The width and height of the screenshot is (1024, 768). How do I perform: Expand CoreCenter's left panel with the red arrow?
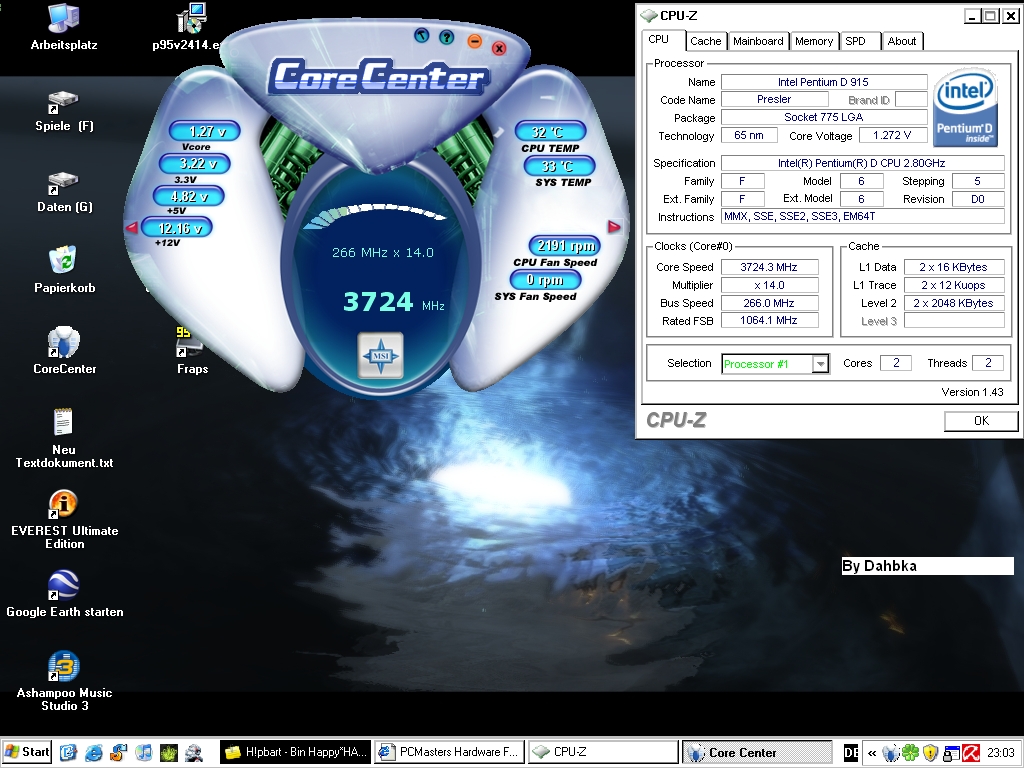(x=131, y=227)
